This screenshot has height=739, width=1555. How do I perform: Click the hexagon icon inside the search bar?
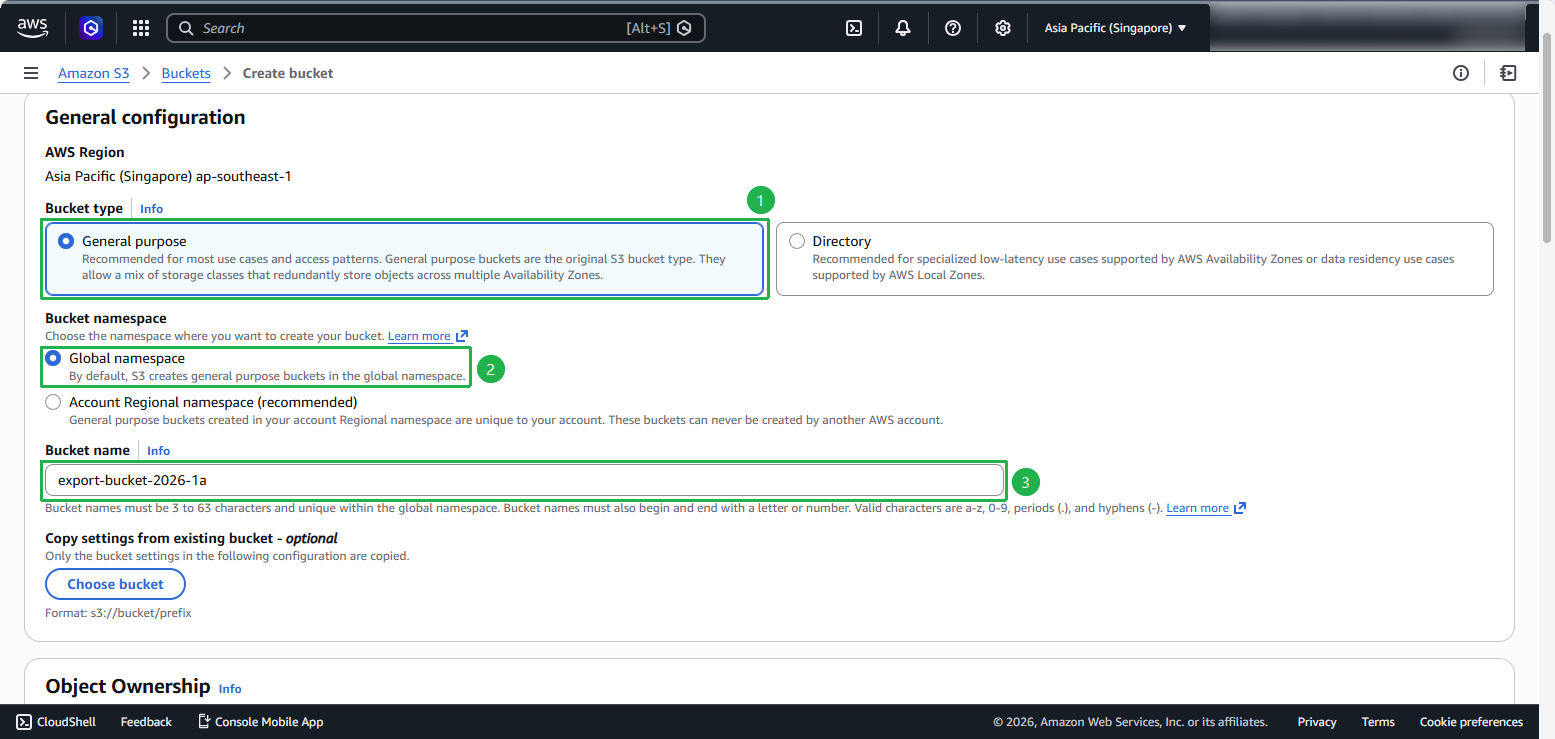684,28
